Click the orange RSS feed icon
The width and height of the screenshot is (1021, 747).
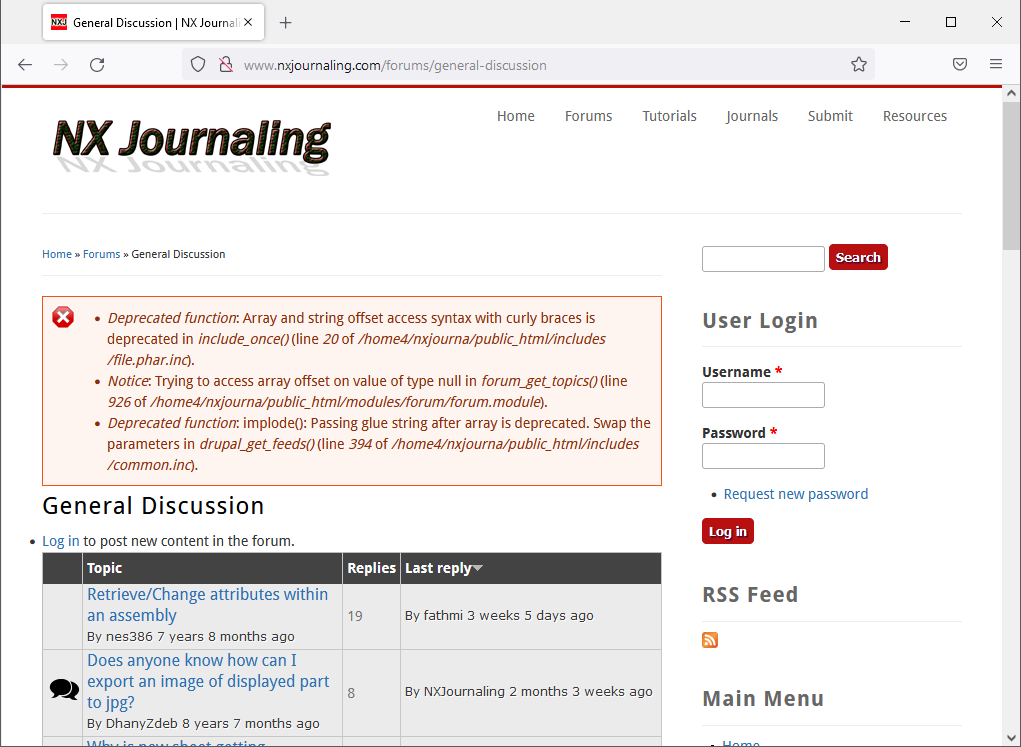(x=710, y=640)
